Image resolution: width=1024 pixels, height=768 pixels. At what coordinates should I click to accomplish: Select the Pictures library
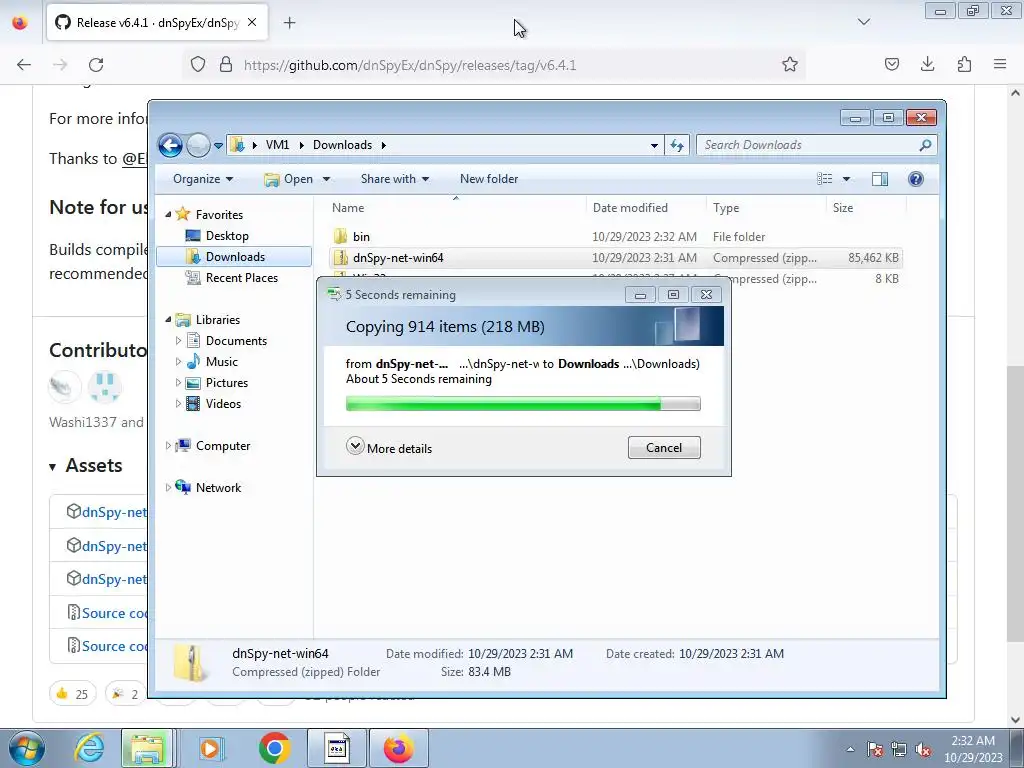(226, 383)
